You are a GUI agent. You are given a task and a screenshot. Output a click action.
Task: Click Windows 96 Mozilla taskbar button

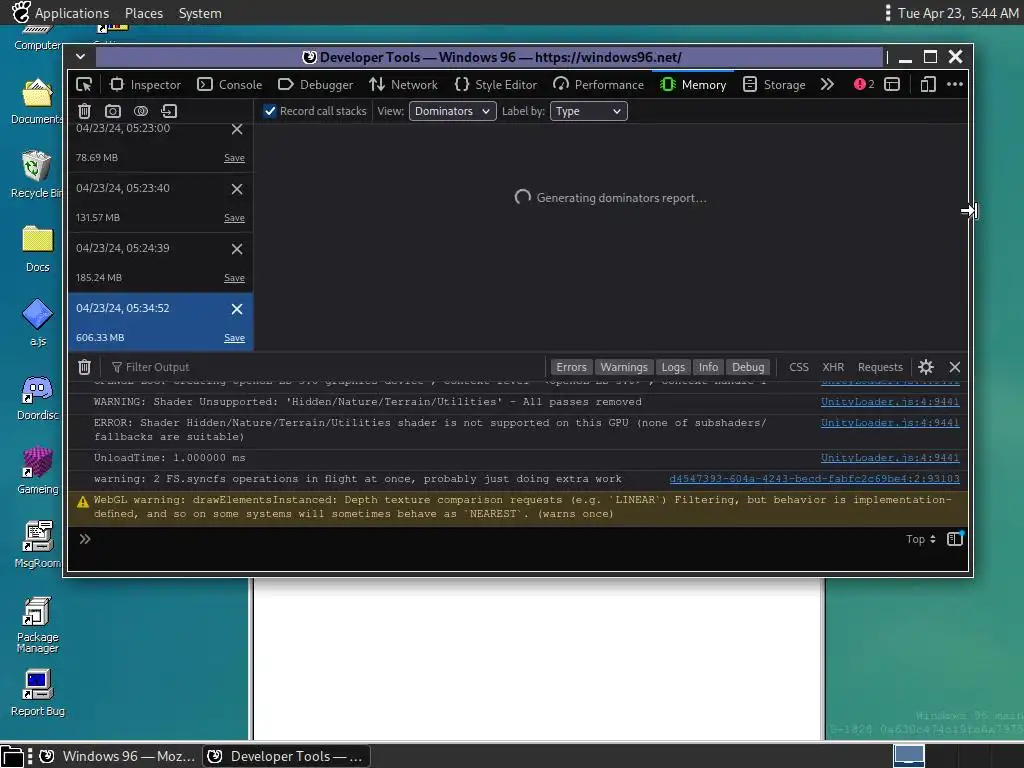tap(117, 756)
